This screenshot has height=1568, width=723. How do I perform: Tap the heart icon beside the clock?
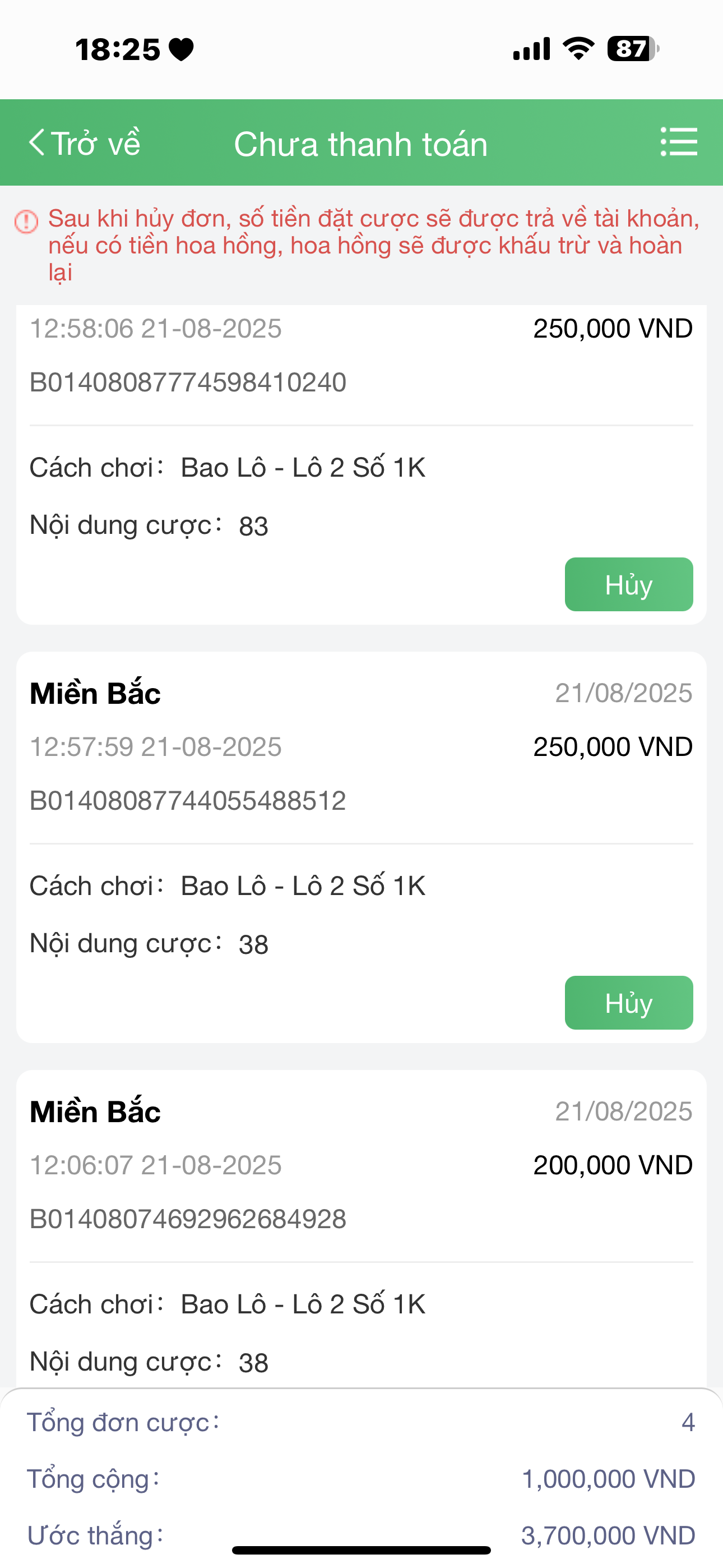coord(182,49)
